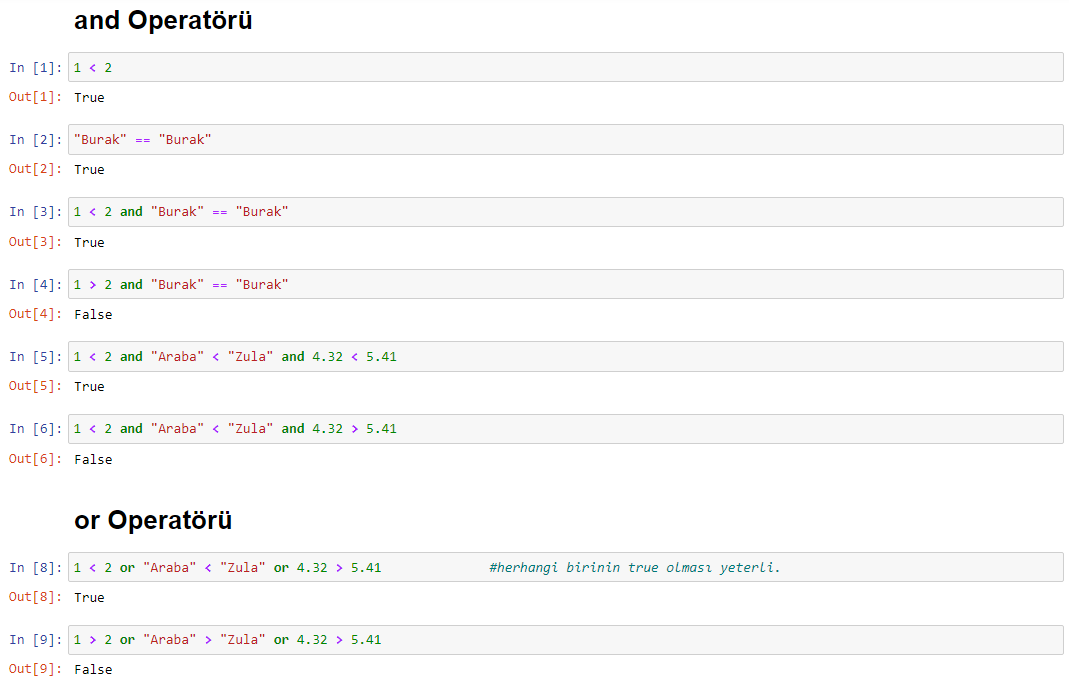Image resolution: width=1069 pixels, height=679 pixels.
Task: Click the True output of Out[8]
Action: pos(89,598)
